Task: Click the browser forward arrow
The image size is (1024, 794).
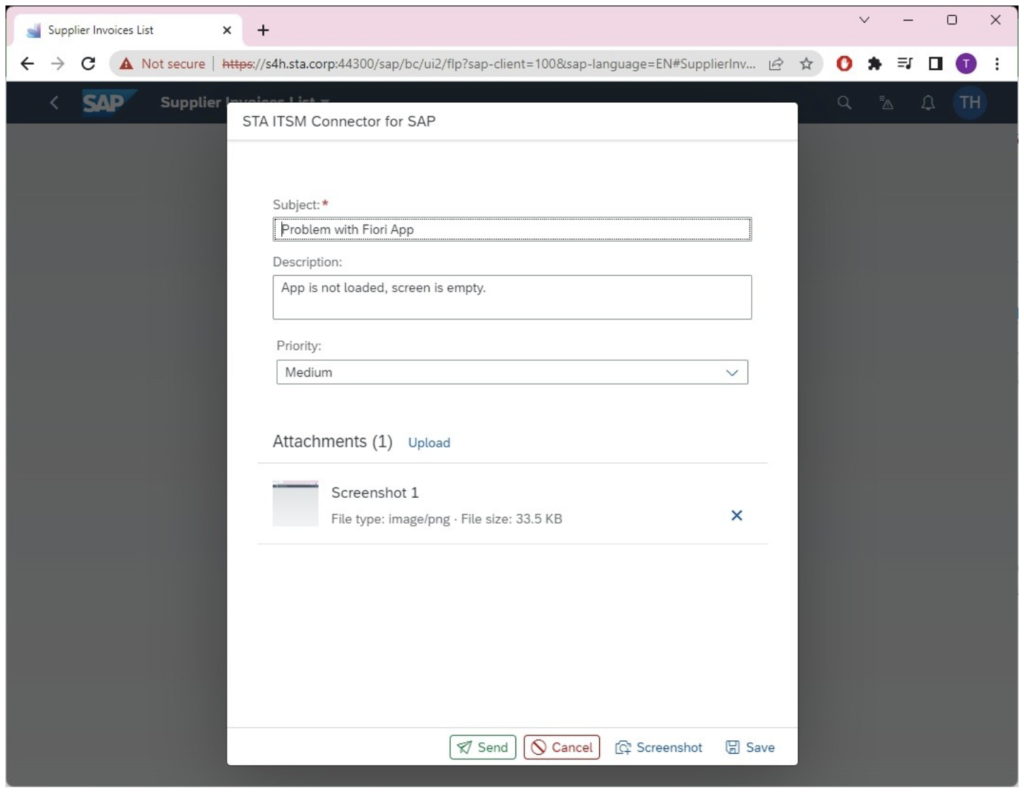Action: point(57,63)
